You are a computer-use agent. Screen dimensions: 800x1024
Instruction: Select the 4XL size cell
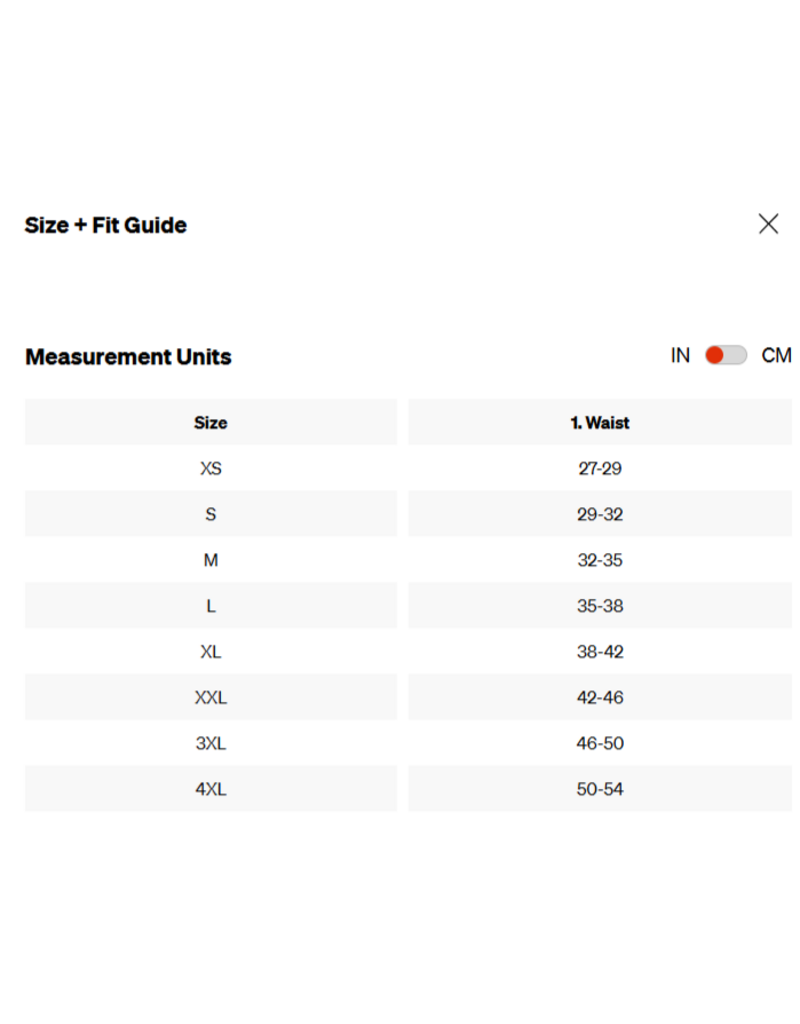pyautogui.click(x=210, y=789)
